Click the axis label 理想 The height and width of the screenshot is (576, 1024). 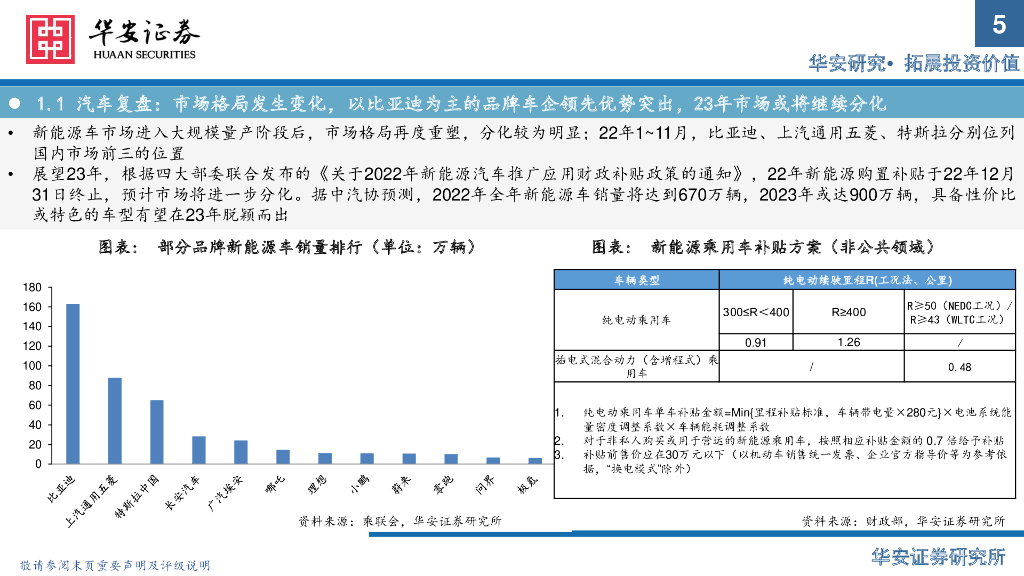tap(317, 485)
